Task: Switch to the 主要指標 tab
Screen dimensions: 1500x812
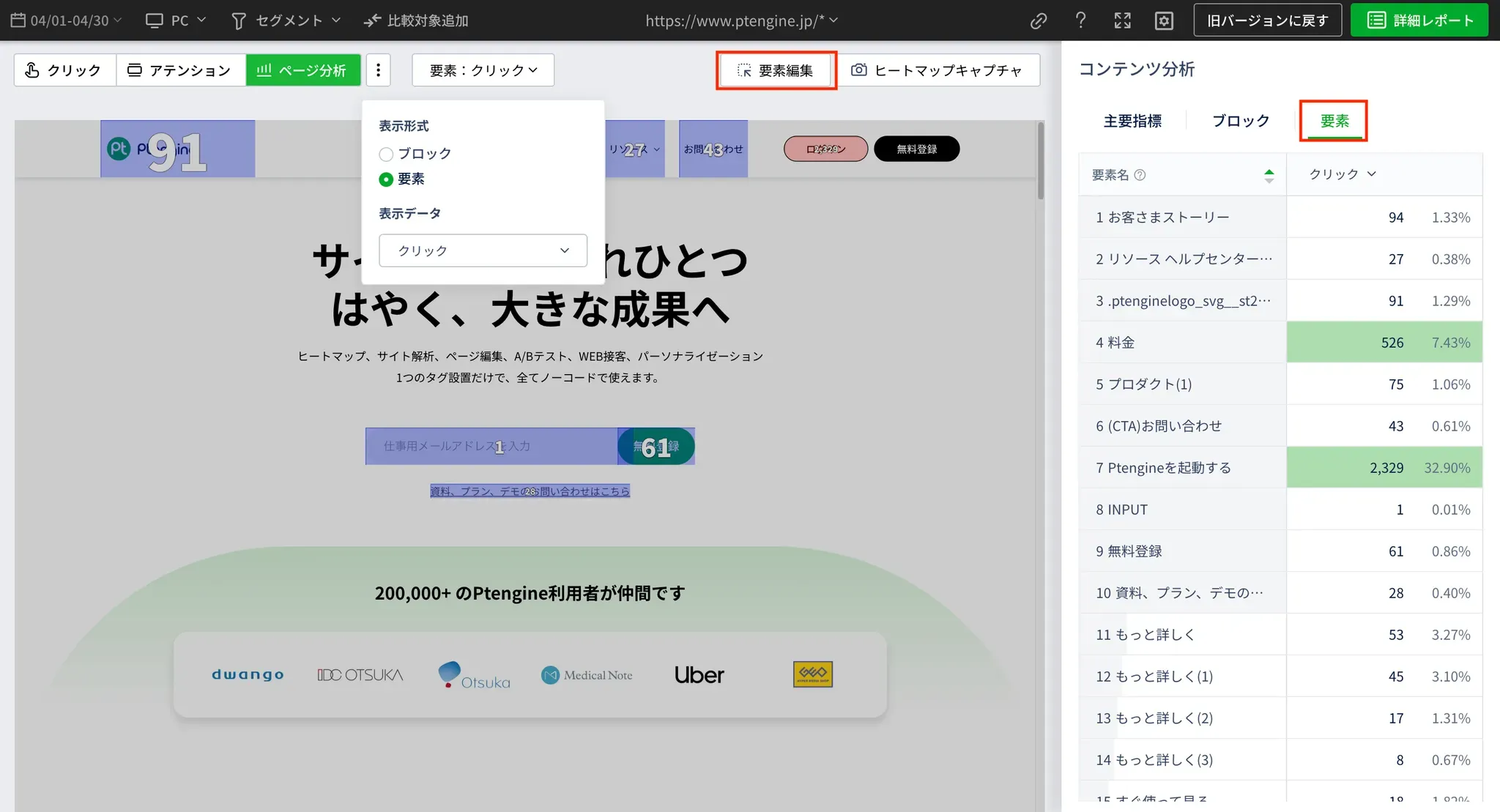Action: click(x=1132, y=121)
